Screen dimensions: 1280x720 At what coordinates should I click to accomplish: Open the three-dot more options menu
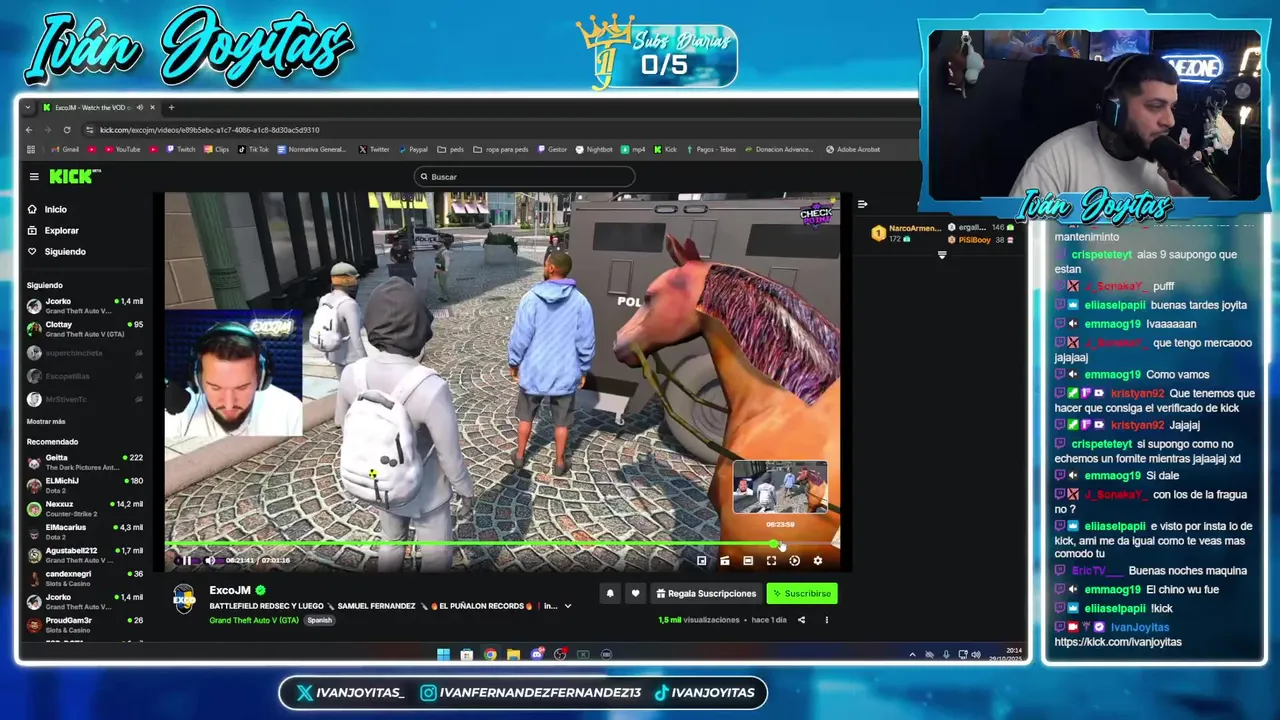pyautogui.click(x=826, y=620)
